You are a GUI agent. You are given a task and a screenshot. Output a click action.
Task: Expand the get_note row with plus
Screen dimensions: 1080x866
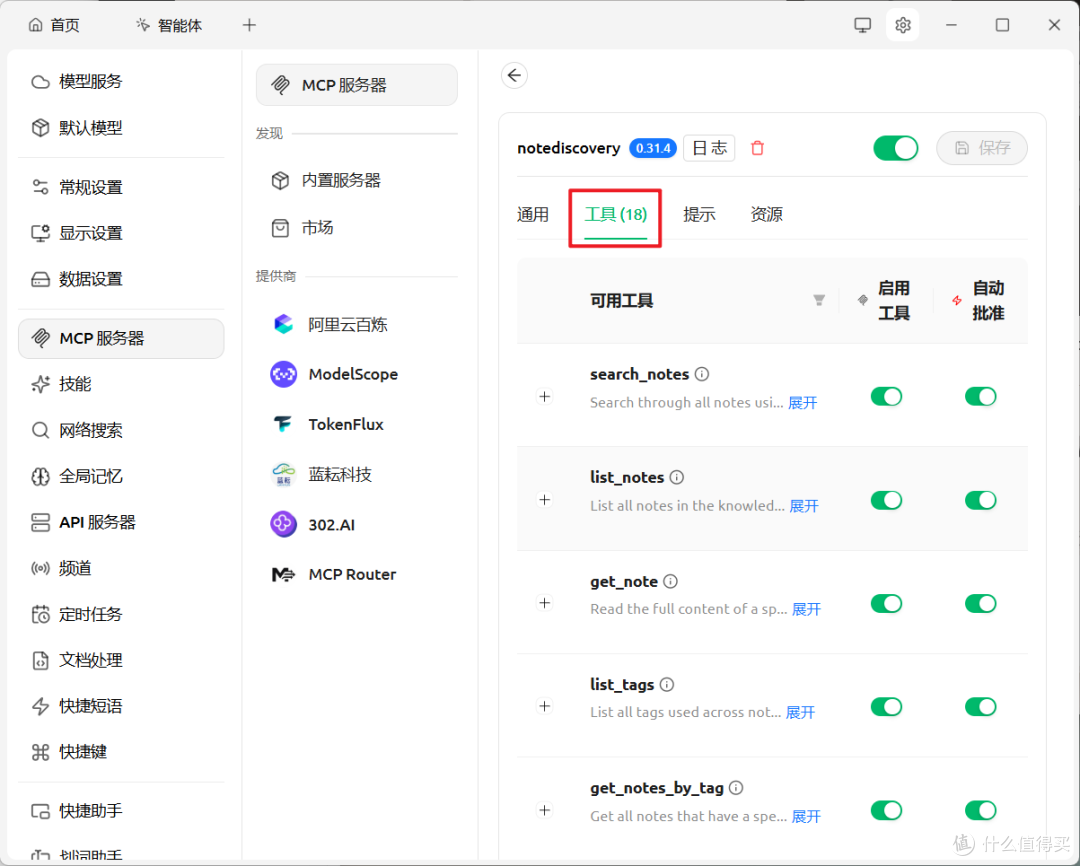point(545,604)
